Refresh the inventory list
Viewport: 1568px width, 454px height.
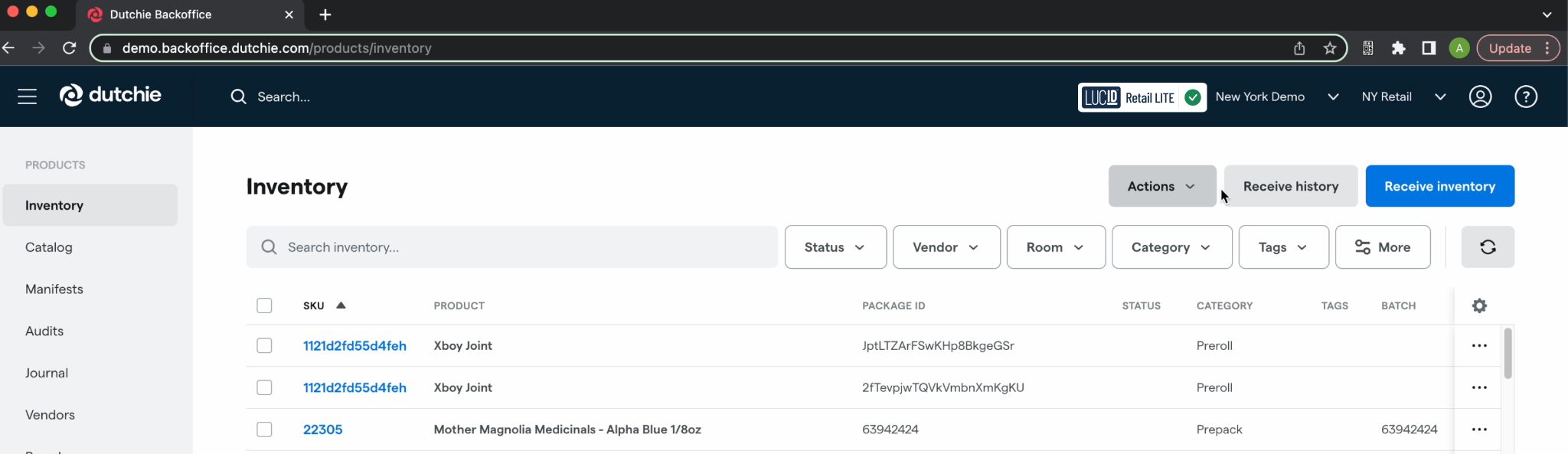point(1487,247)
